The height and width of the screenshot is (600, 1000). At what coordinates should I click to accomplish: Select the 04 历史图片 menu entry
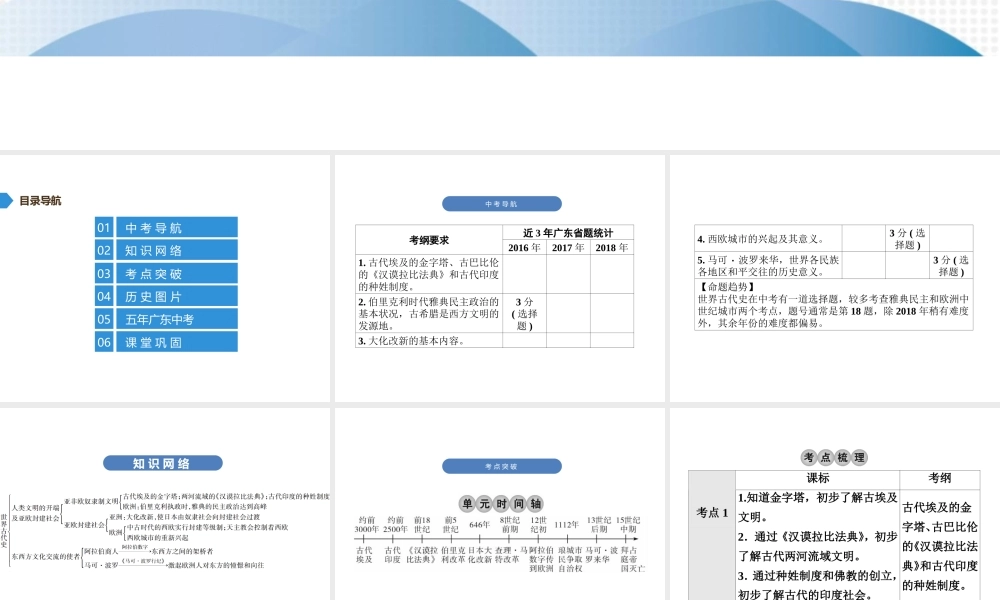166,296
